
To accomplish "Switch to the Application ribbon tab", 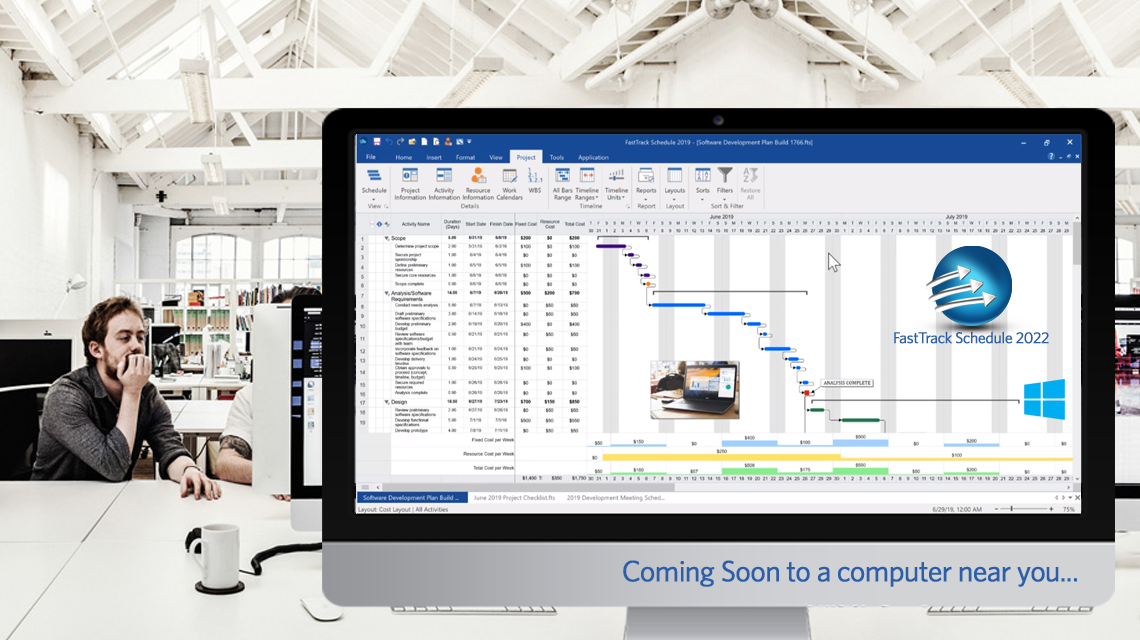I will click(593, 157).
